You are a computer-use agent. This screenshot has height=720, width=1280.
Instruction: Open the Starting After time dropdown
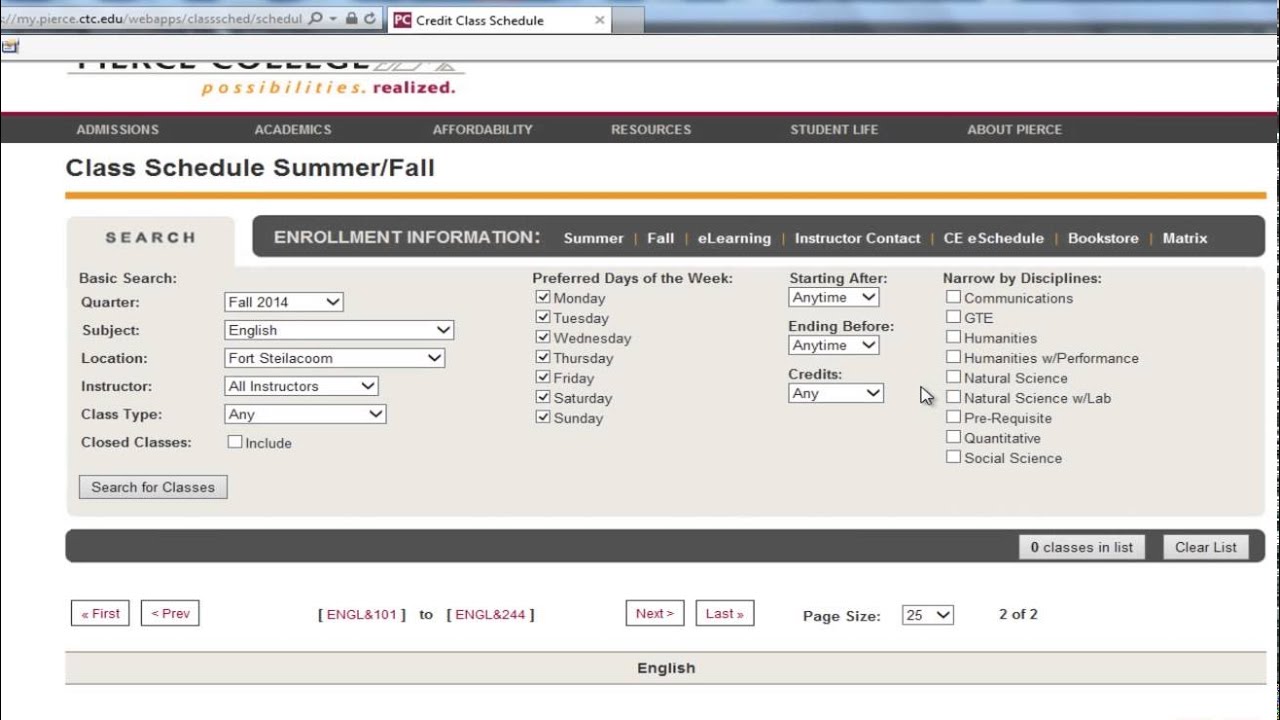click(x=834, y=297)
